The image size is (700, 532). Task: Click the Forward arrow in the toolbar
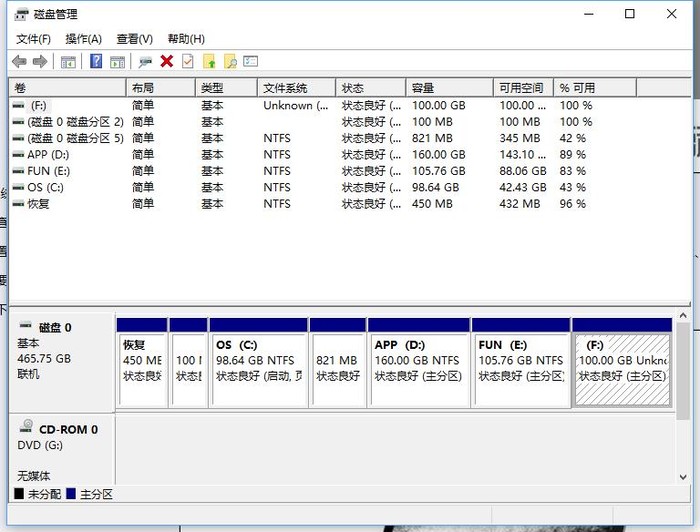tap(40, 62)
